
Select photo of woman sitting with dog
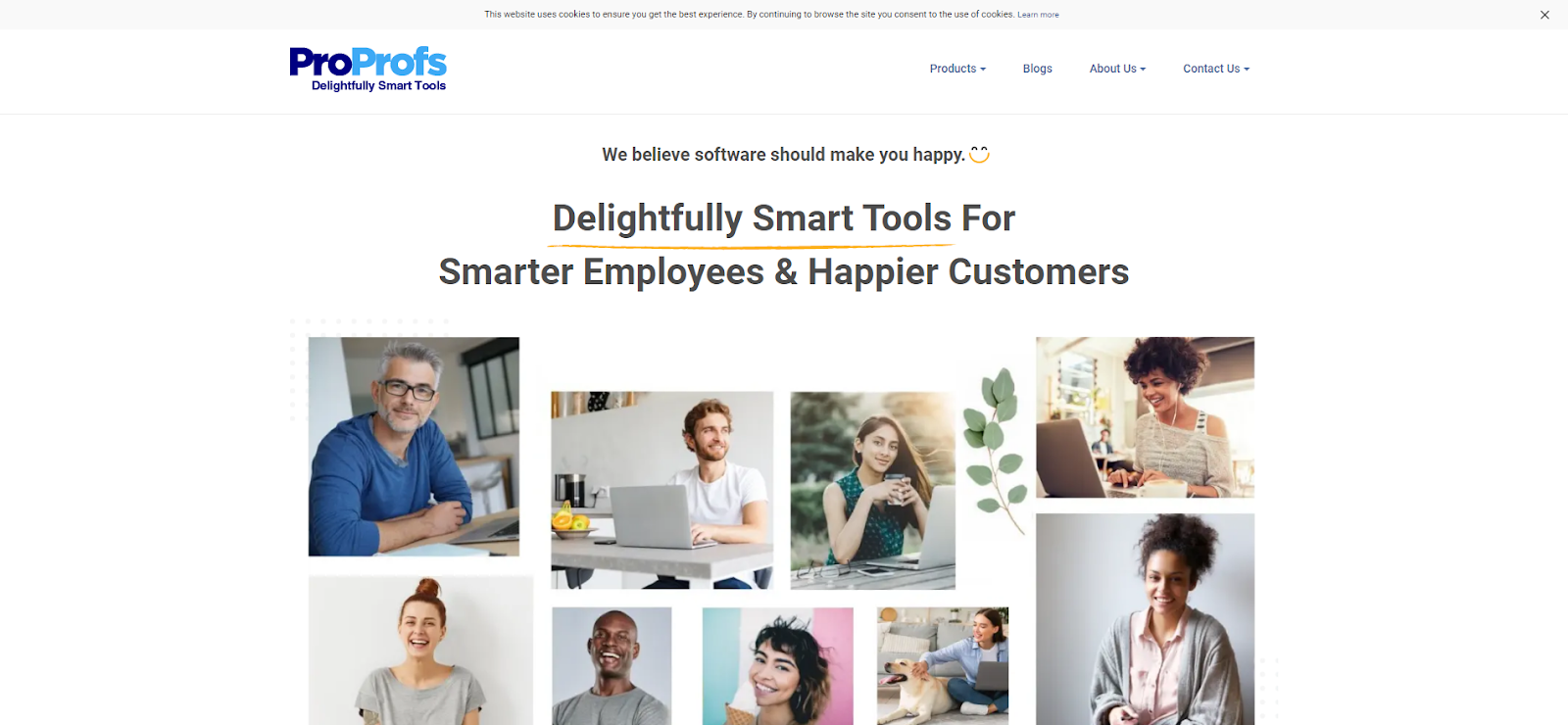(x=943, y=666)
